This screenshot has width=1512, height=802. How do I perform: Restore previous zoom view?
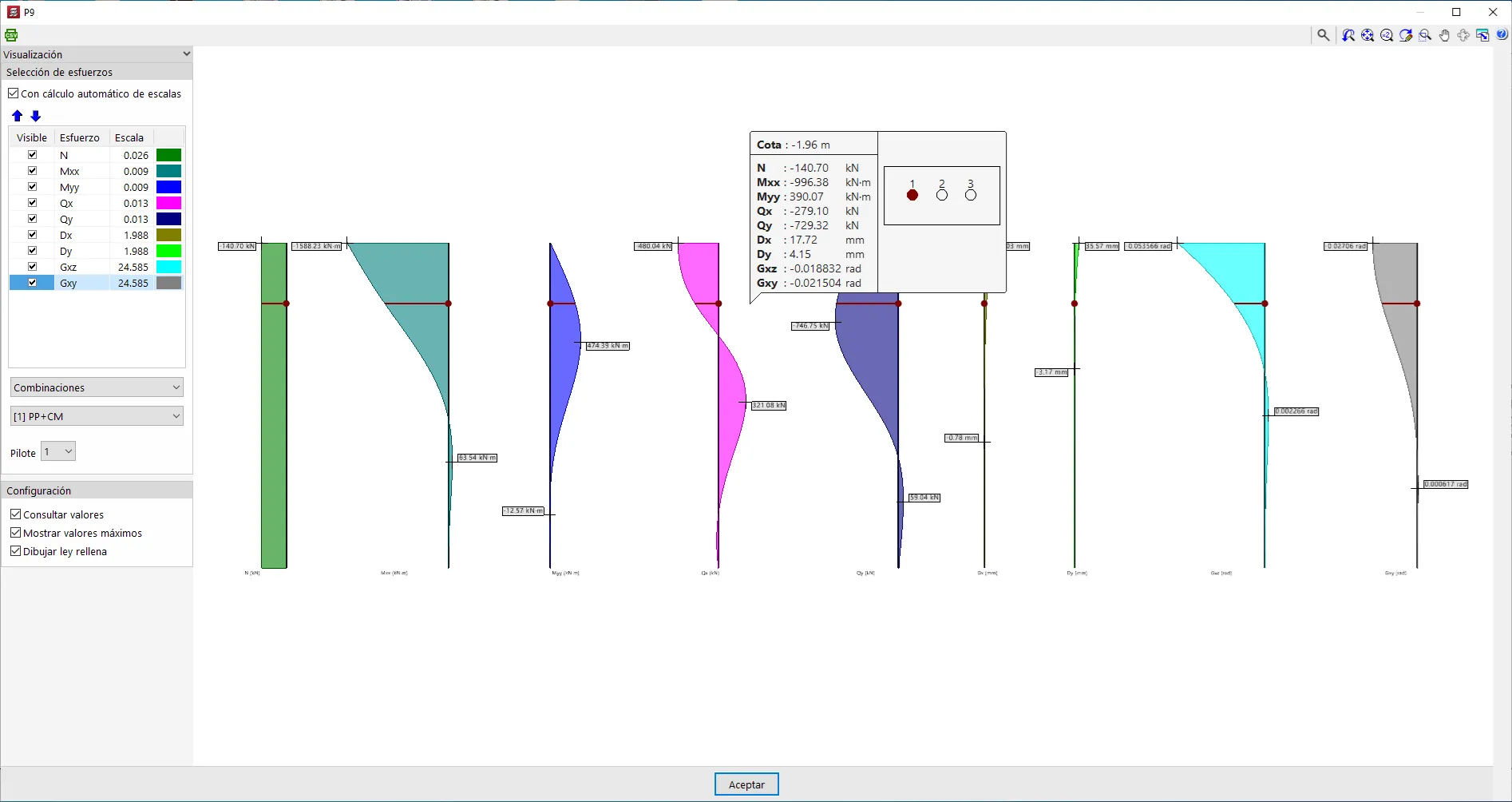point(1348,35)
